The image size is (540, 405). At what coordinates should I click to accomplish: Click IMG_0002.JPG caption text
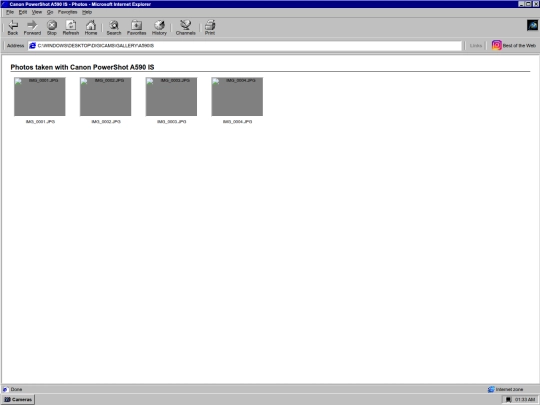(106, 122)
